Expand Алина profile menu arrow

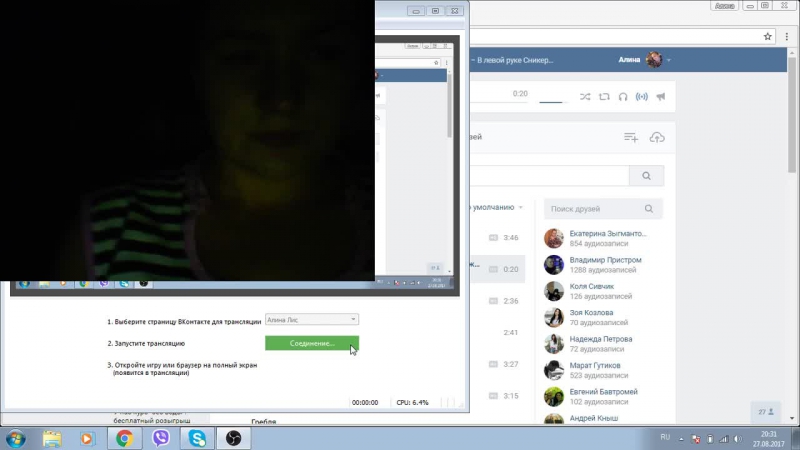pyautogui.click(x=668, y=60)
